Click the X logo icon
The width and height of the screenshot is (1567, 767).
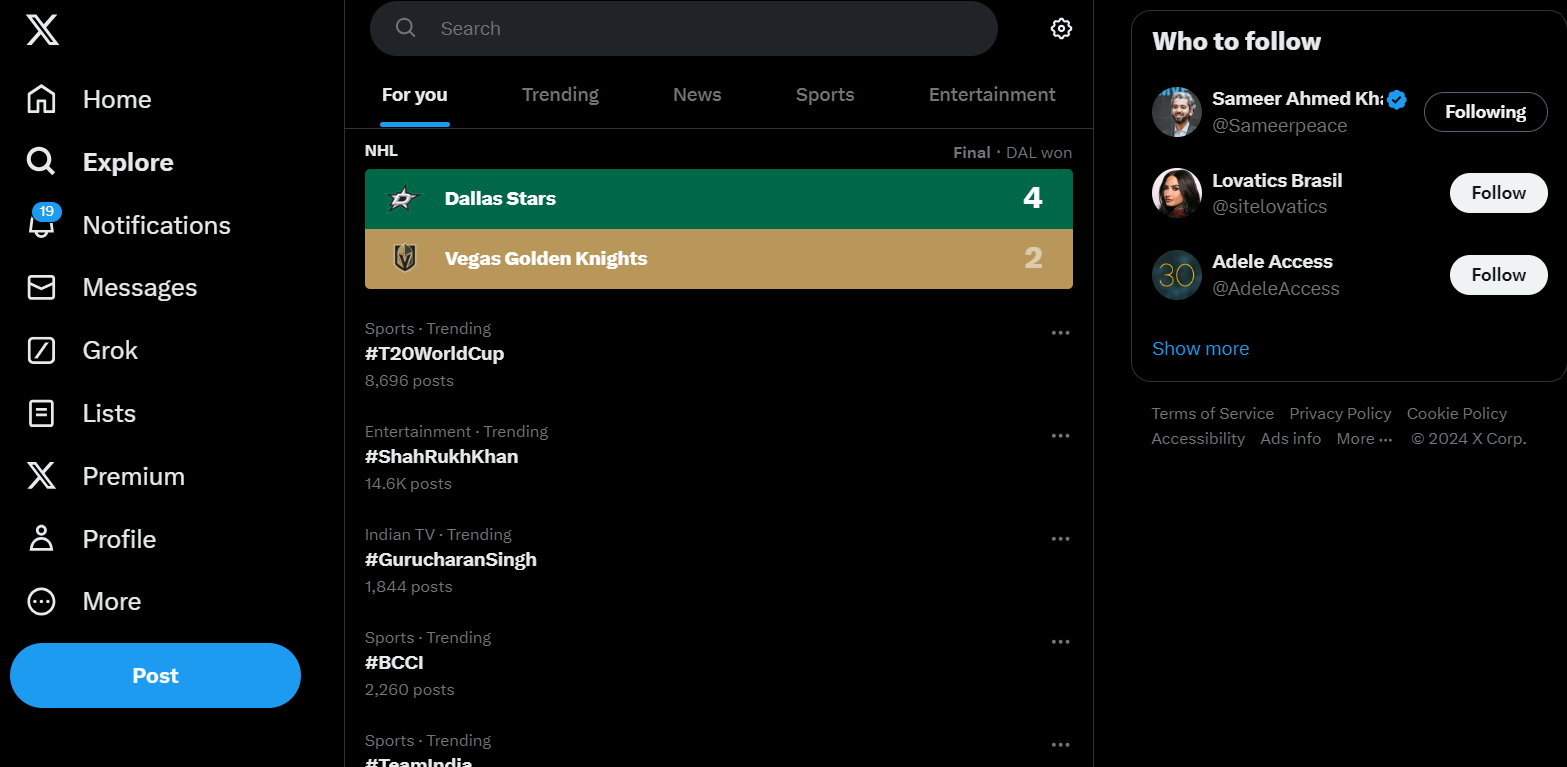tap(42, 29)
